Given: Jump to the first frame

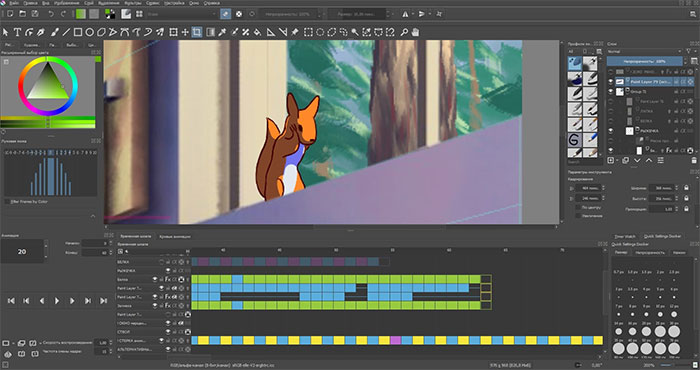Looking at the screenshot, I should click(11, 301).
